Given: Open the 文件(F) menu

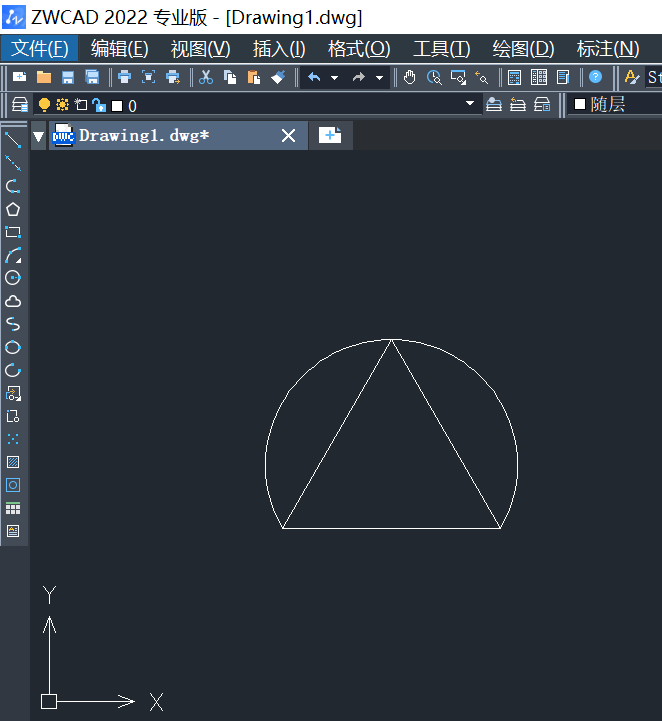Looking at the screenshot, I should [40, 48].
